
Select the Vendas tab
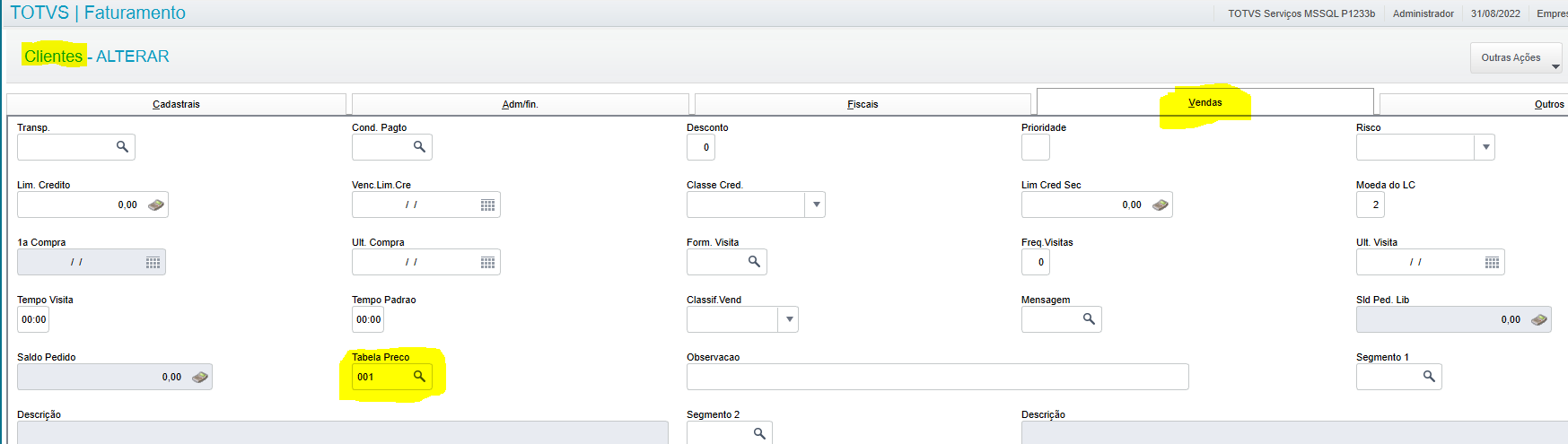point(1204,102)
